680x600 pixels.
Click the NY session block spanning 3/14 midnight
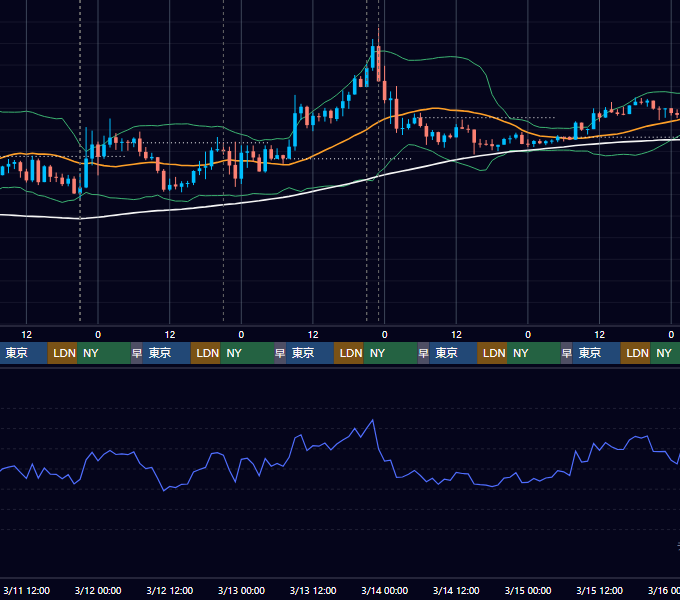[x=390, y=353]
